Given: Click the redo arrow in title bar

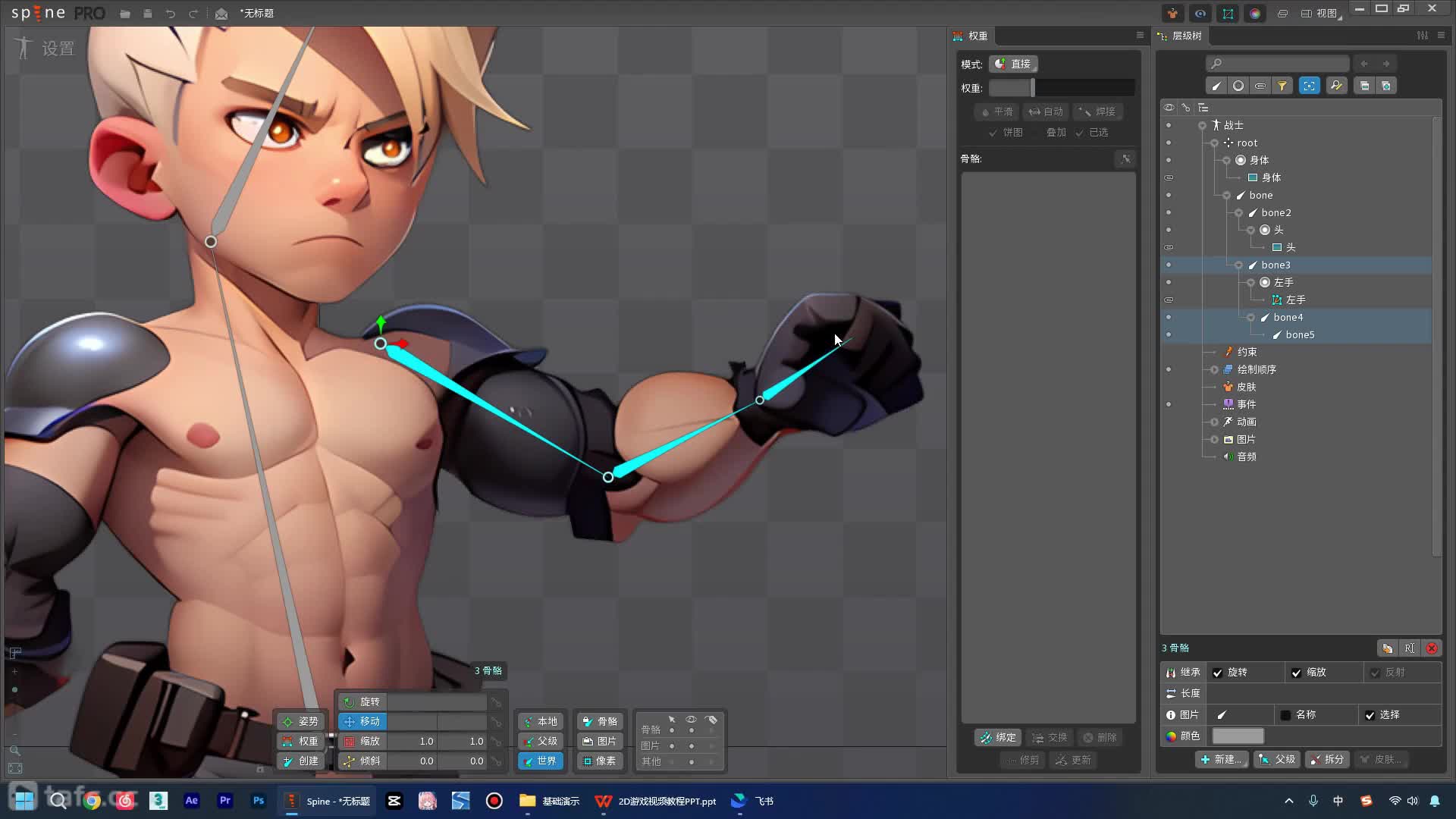Looking at the screenshot, I should click(193, 14).
